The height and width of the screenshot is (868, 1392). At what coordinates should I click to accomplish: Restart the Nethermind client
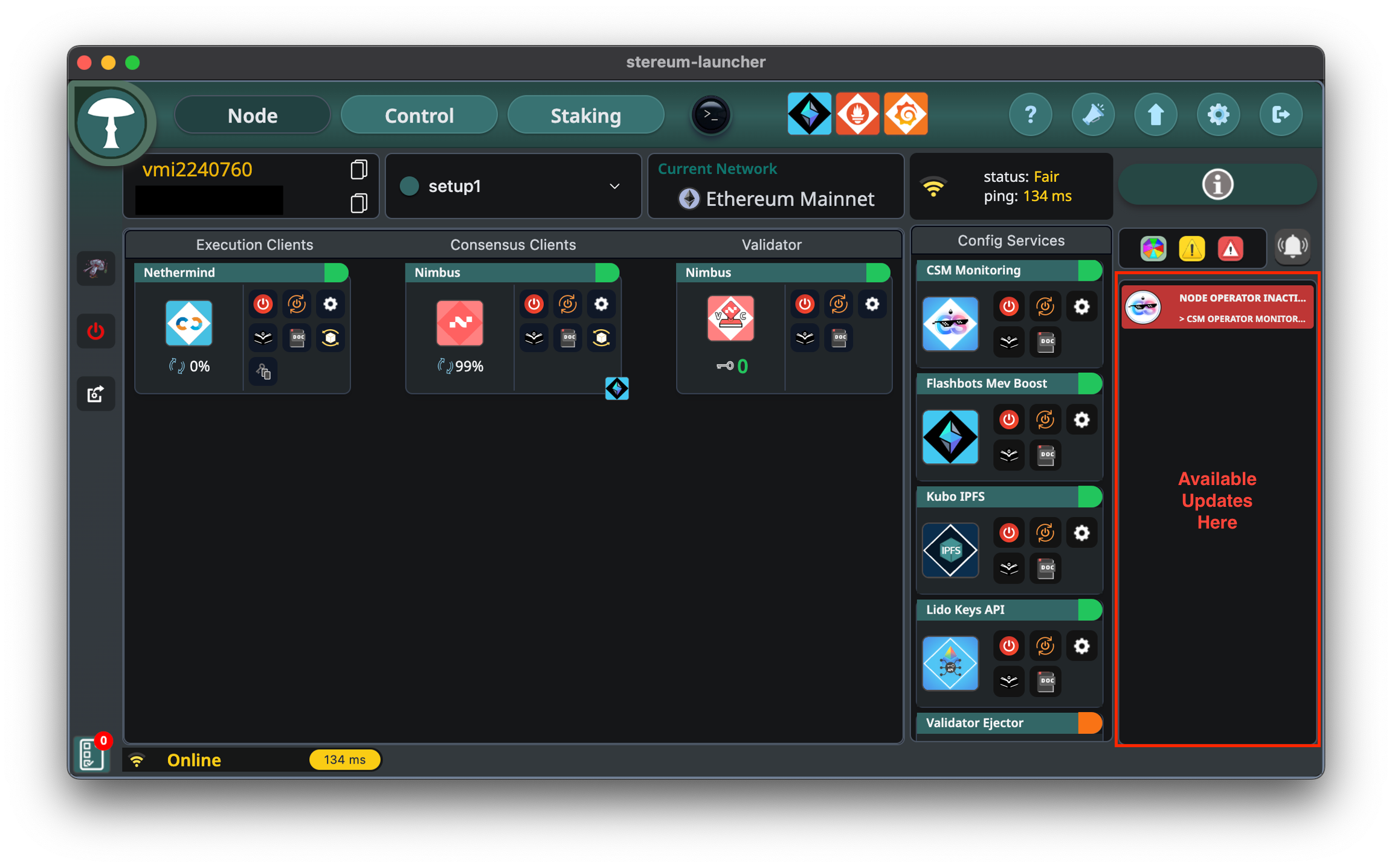click(x=297, y=304)
